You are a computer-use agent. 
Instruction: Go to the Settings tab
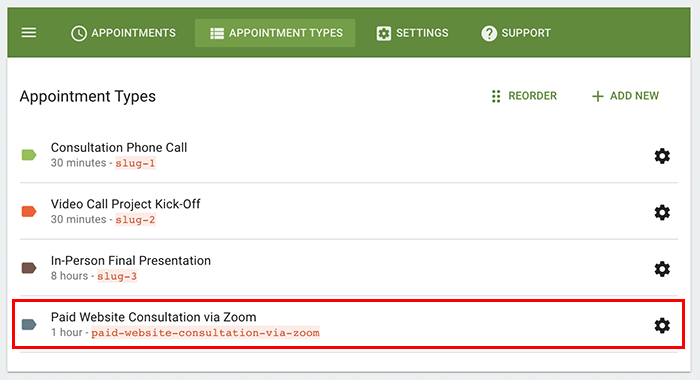412,33
